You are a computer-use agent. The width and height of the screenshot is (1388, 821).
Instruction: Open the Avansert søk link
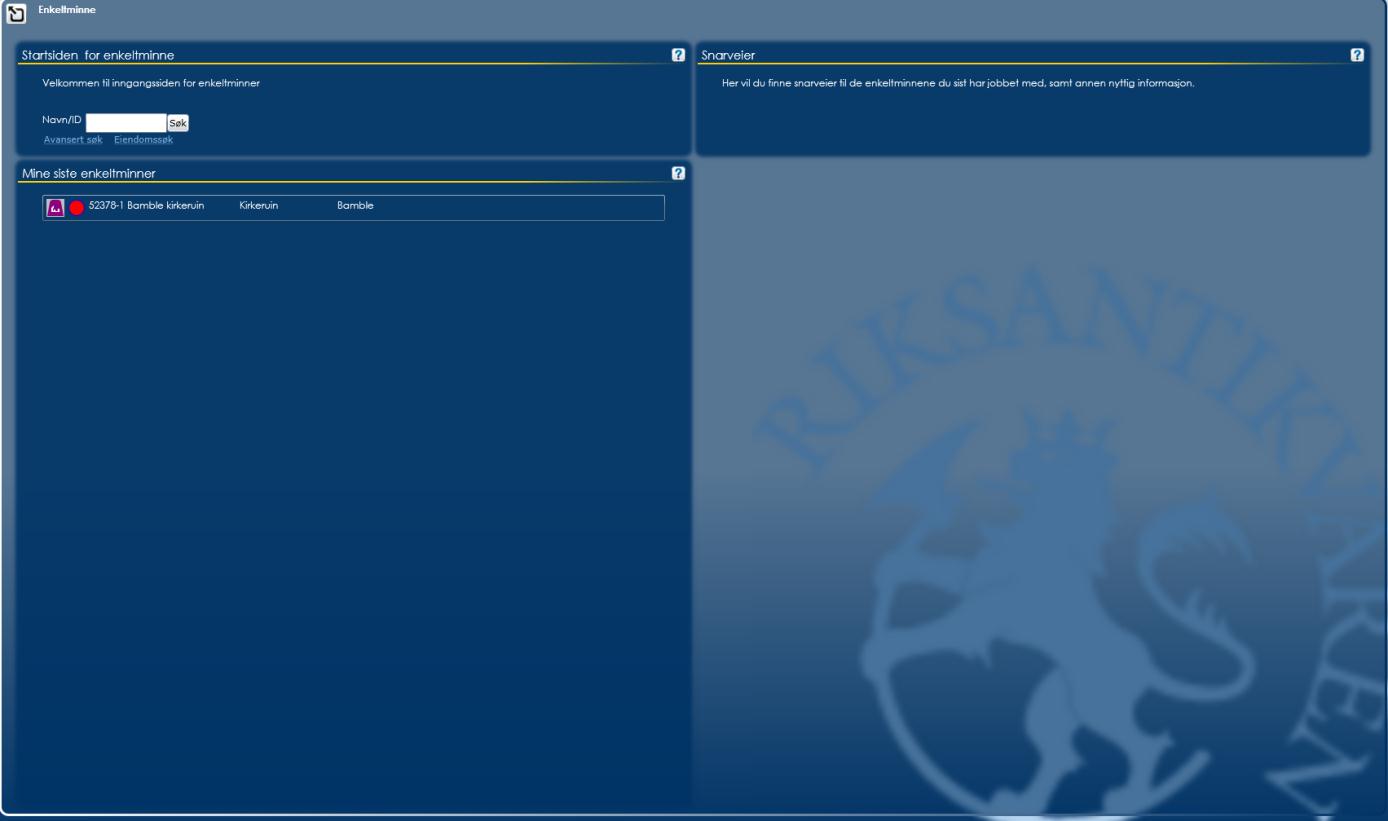pyautogui.click(x=73, y=140)
